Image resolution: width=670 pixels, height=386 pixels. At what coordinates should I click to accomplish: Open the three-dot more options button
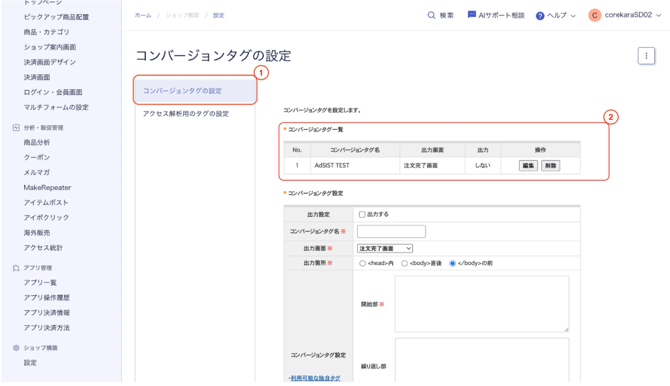646,56
